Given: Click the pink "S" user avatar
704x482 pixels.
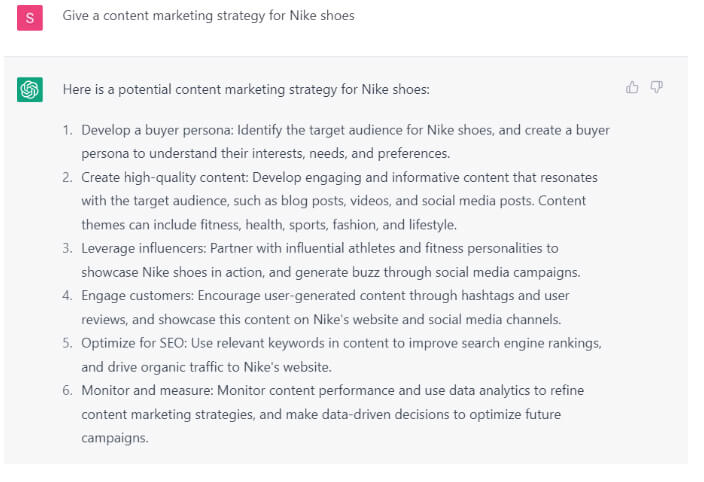Looking at the screenshot, I should (30, 17).
